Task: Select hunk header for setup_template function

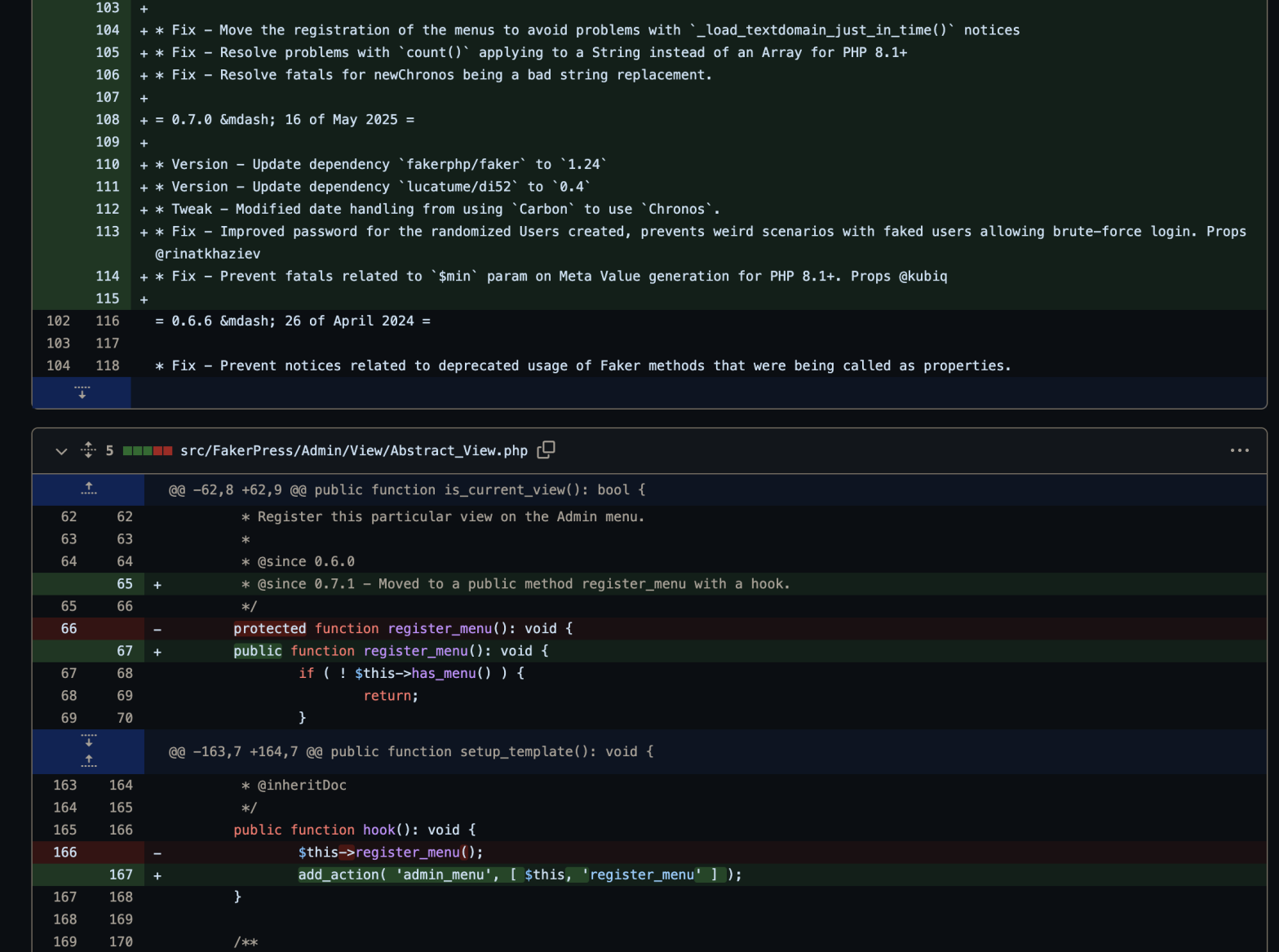Action: 411,752
